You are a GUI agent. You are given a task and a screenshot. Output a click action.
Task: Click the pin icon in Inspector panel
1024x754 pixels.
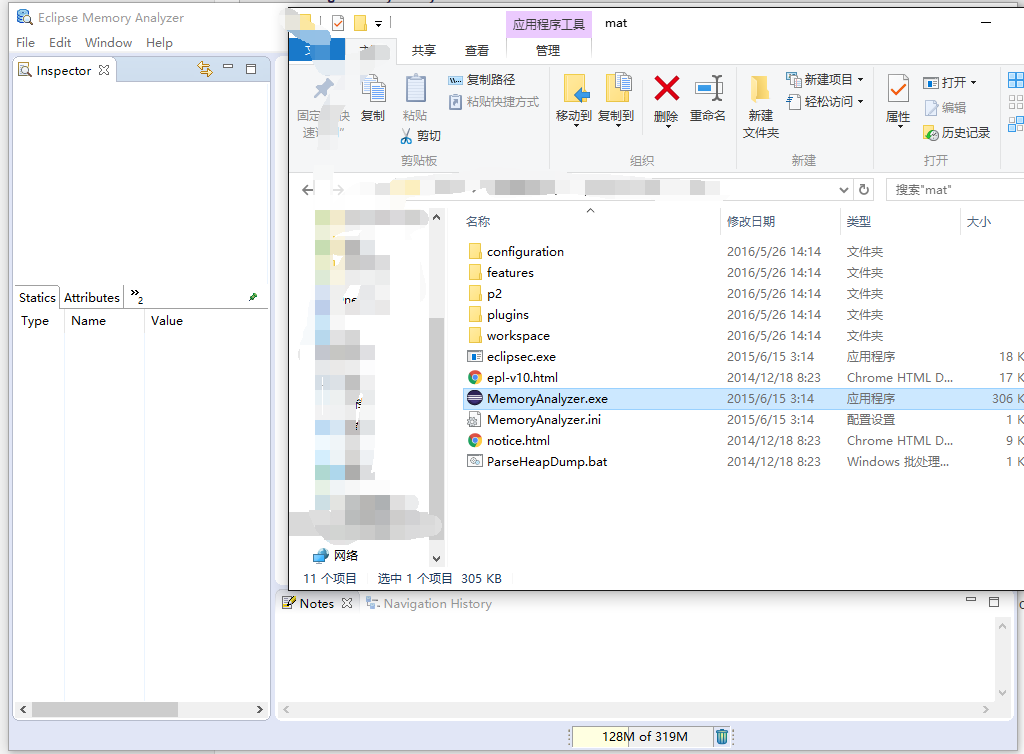pos(253,297)
